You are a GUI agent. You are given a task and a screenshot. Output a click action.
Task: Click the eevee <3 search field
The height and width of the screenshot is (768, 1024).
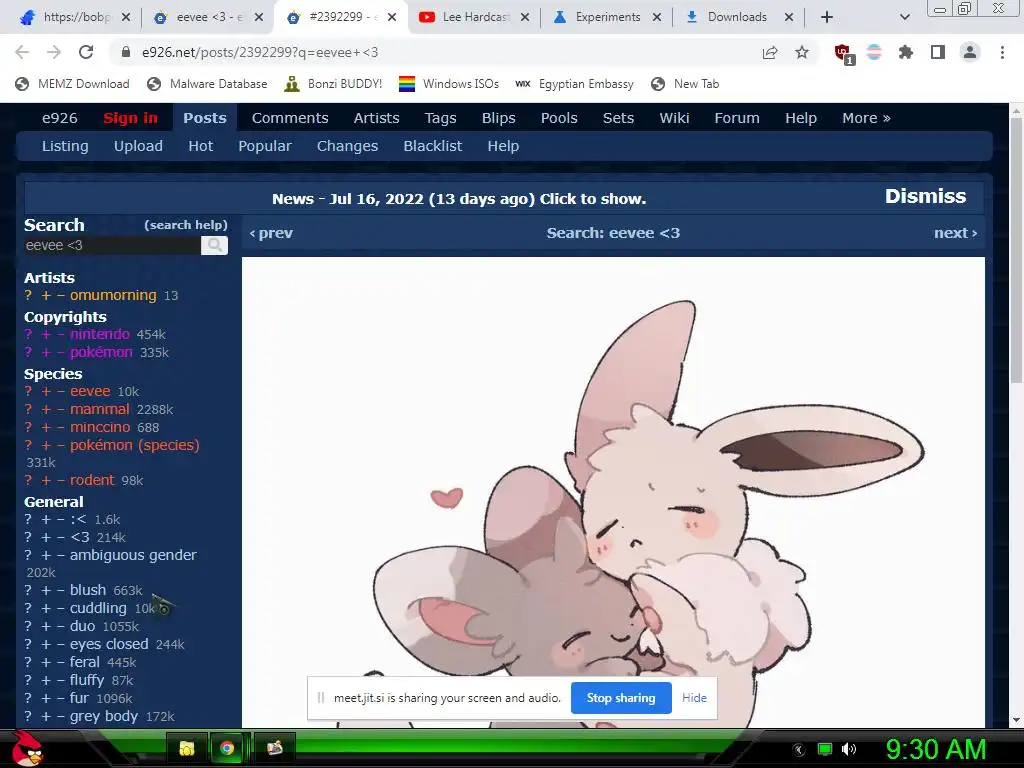pyautogui.click(x=112, y=246)
